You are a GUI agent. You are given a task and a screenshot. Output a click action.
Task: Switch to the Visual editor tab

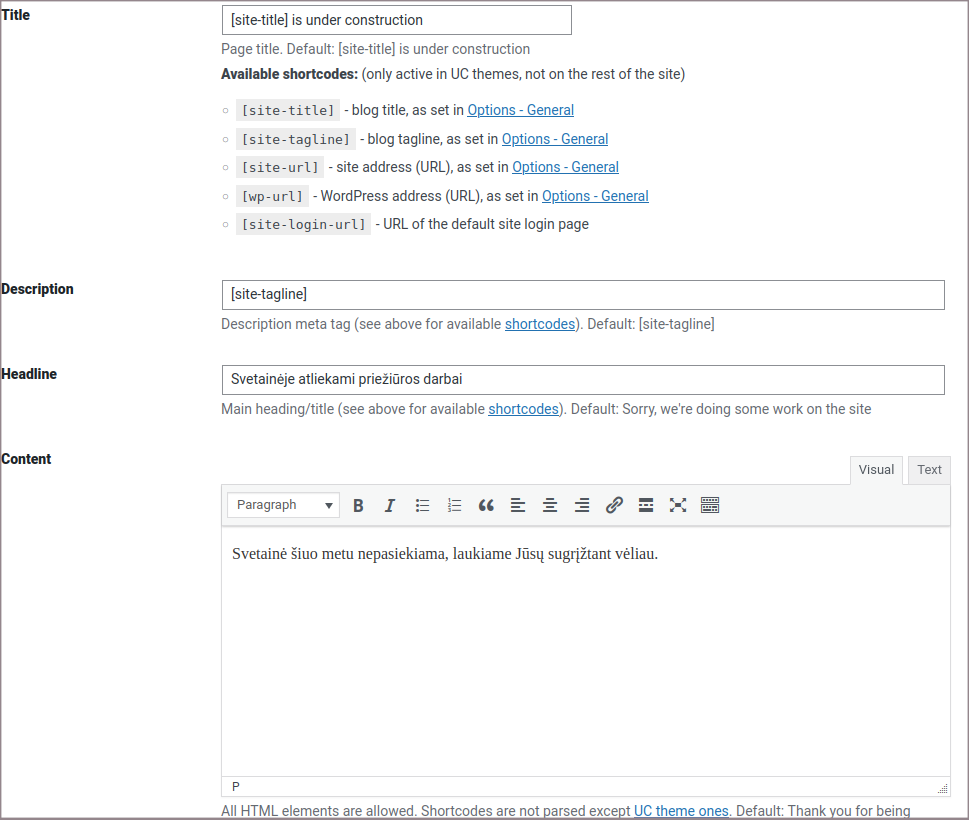[876, 470]
